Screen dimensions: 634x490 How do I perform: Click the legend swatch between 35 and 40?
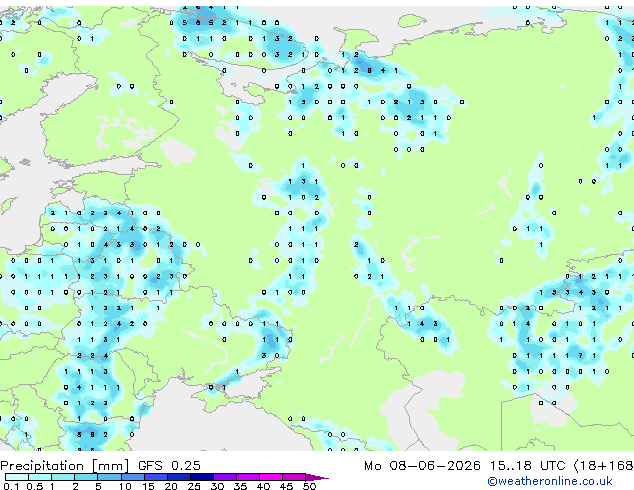click(x=247, y=477)
